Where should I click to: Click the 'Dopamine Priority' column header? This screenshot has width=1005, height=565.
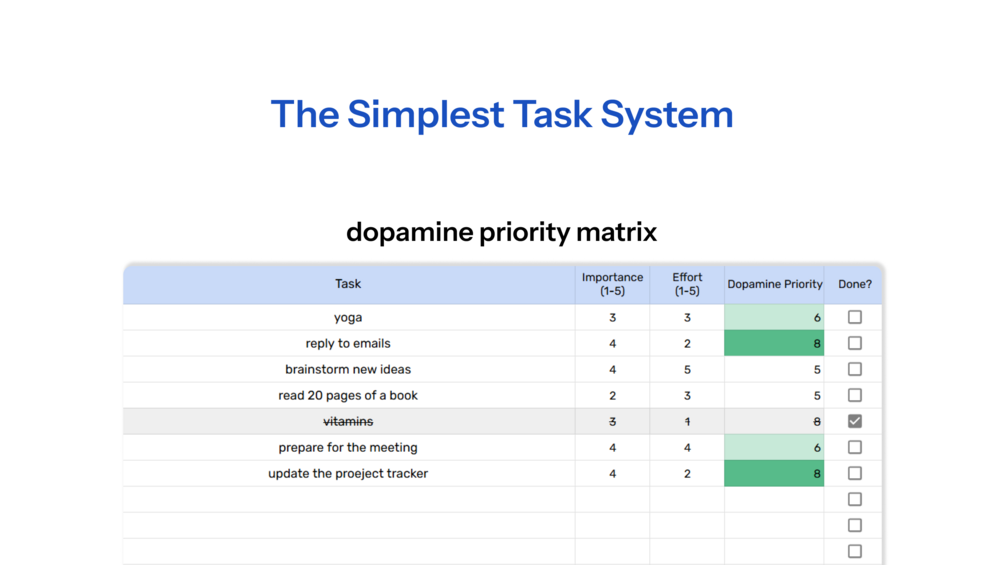(774, 284)
